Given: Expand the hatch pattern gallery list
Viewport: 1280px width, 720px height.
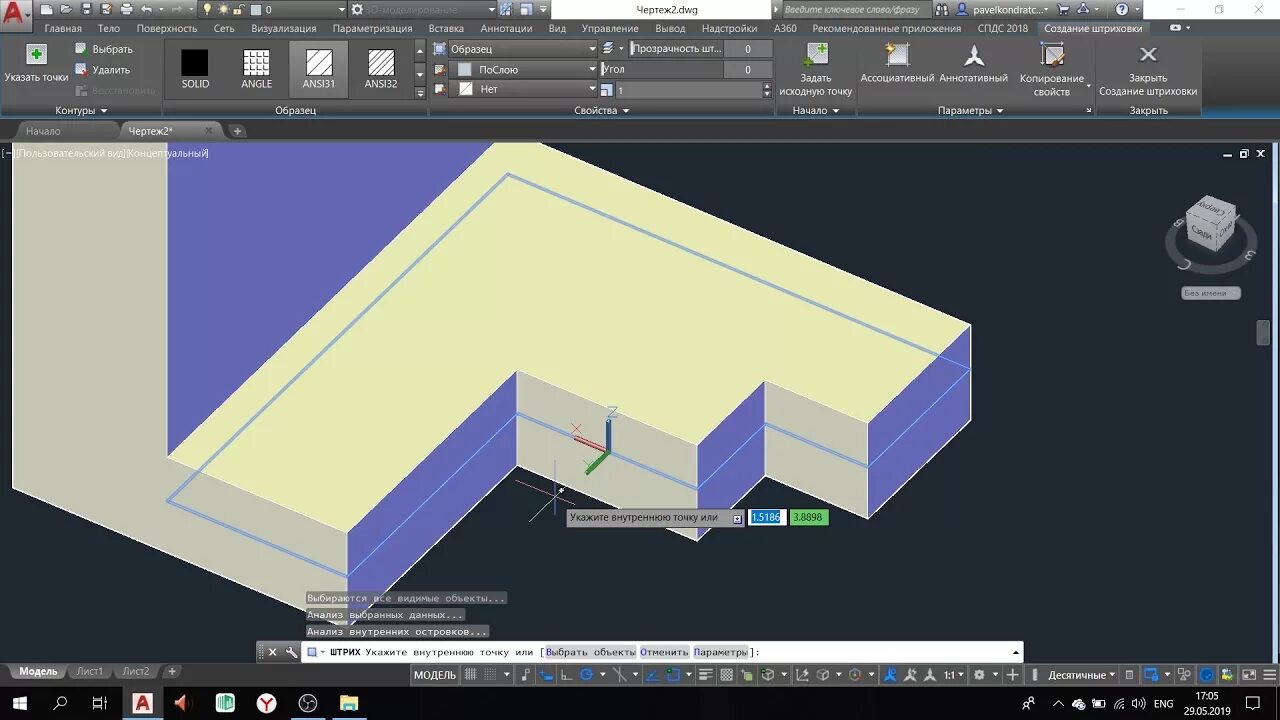Looking at the screenshot, I should (x=420, y=92).
